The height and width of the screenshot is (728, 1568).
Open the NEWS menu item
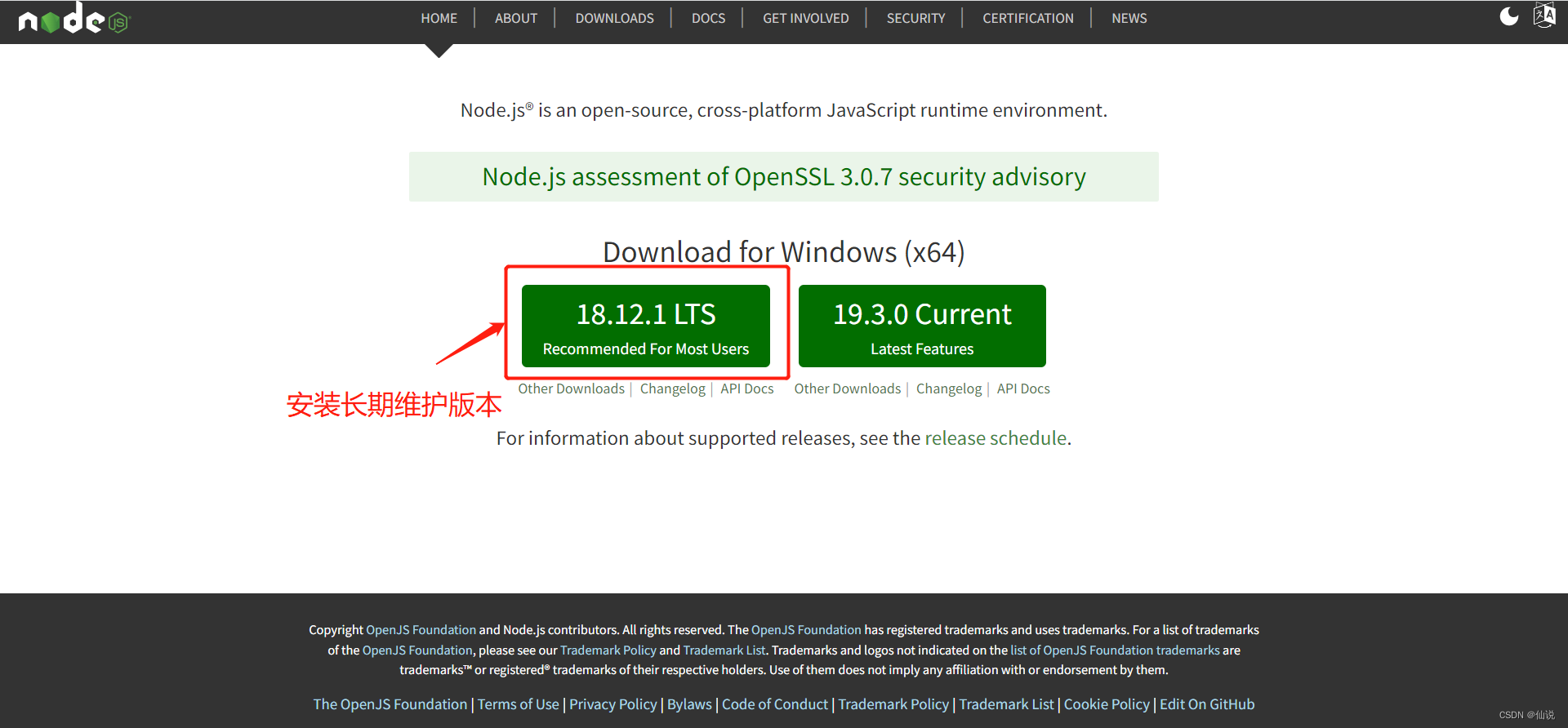pyautogui.click(x=1129, y=18)
